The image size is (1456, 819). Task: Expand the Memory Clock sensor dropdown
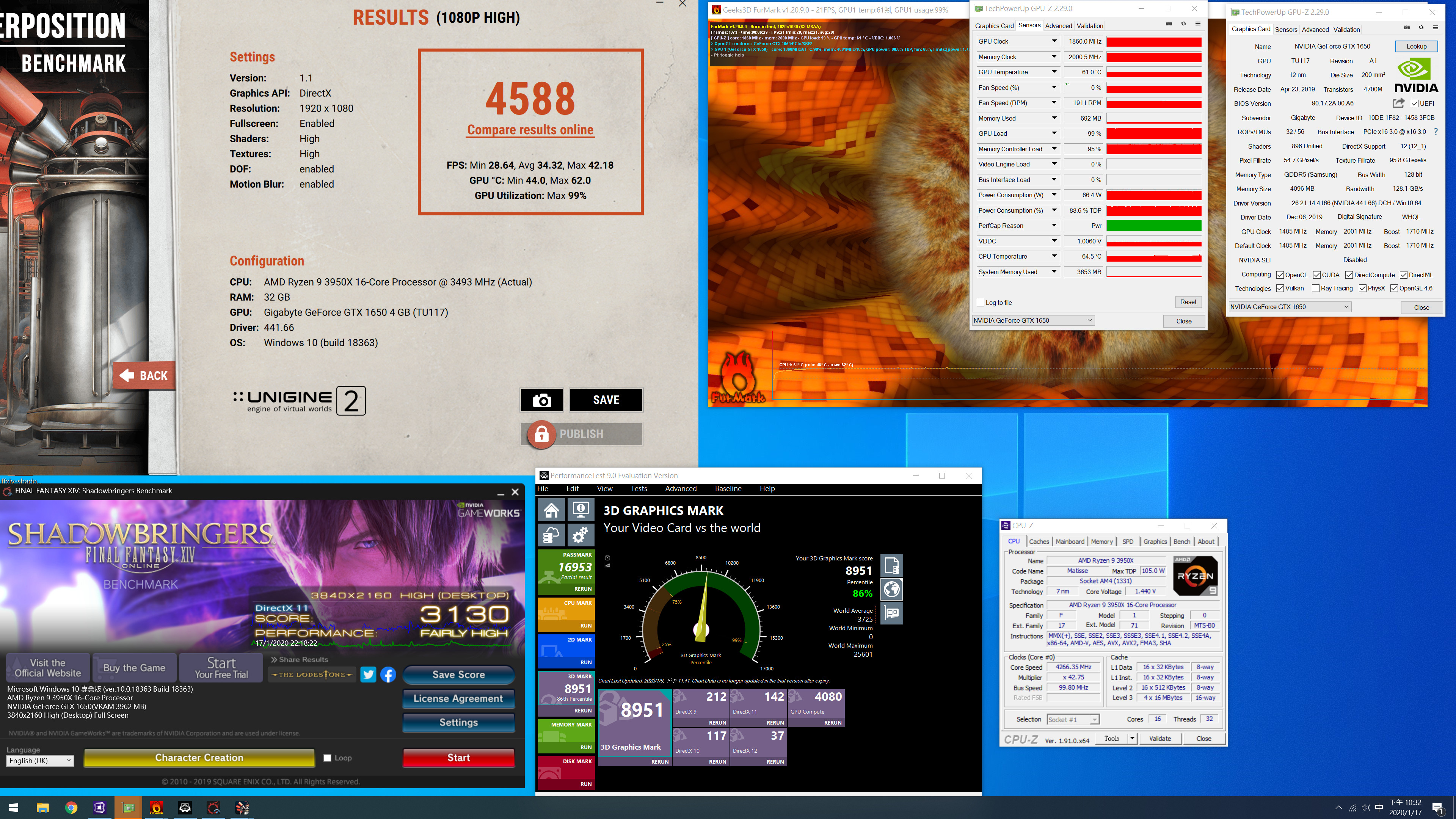click(1054, 56)
